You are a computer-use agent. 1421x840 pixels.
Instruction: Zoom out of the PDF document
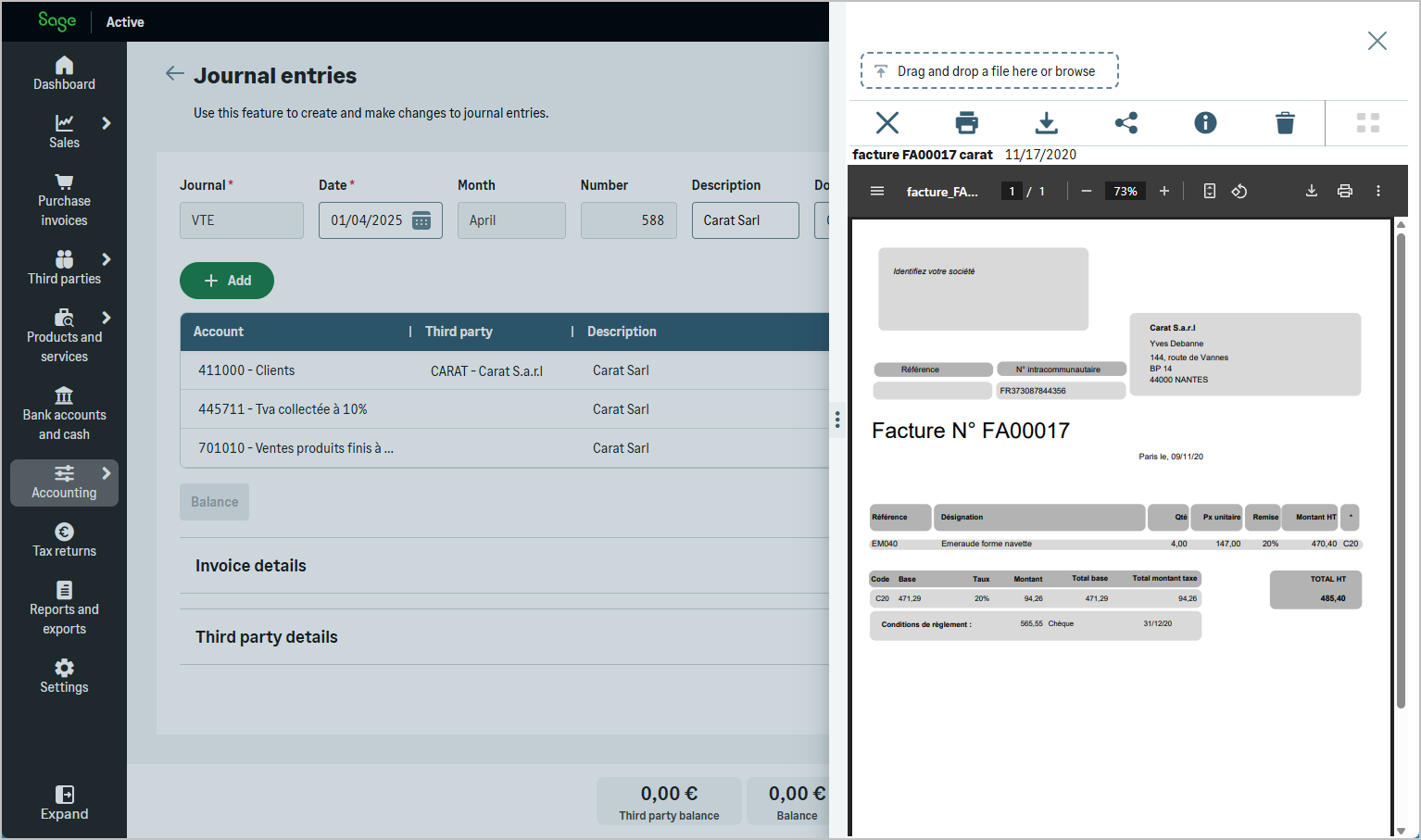coord(1087,191)
